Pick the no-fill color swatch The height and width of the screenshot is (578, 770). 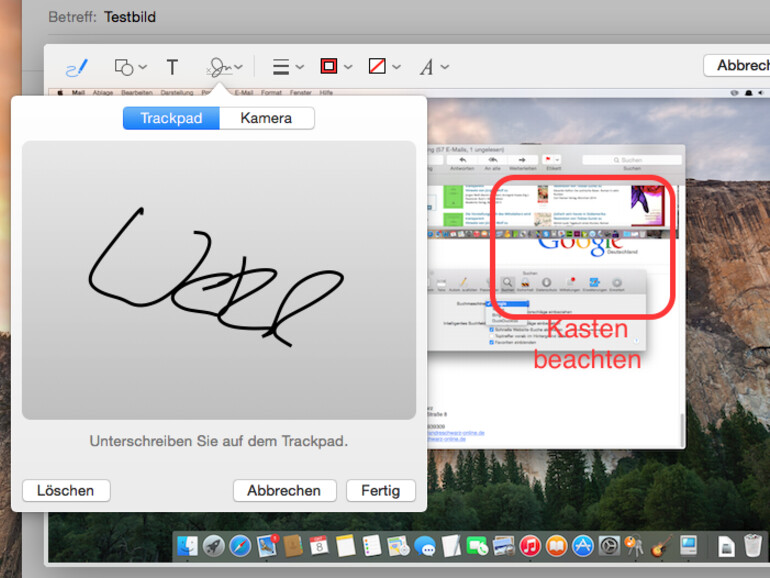[x=377, y=66]
